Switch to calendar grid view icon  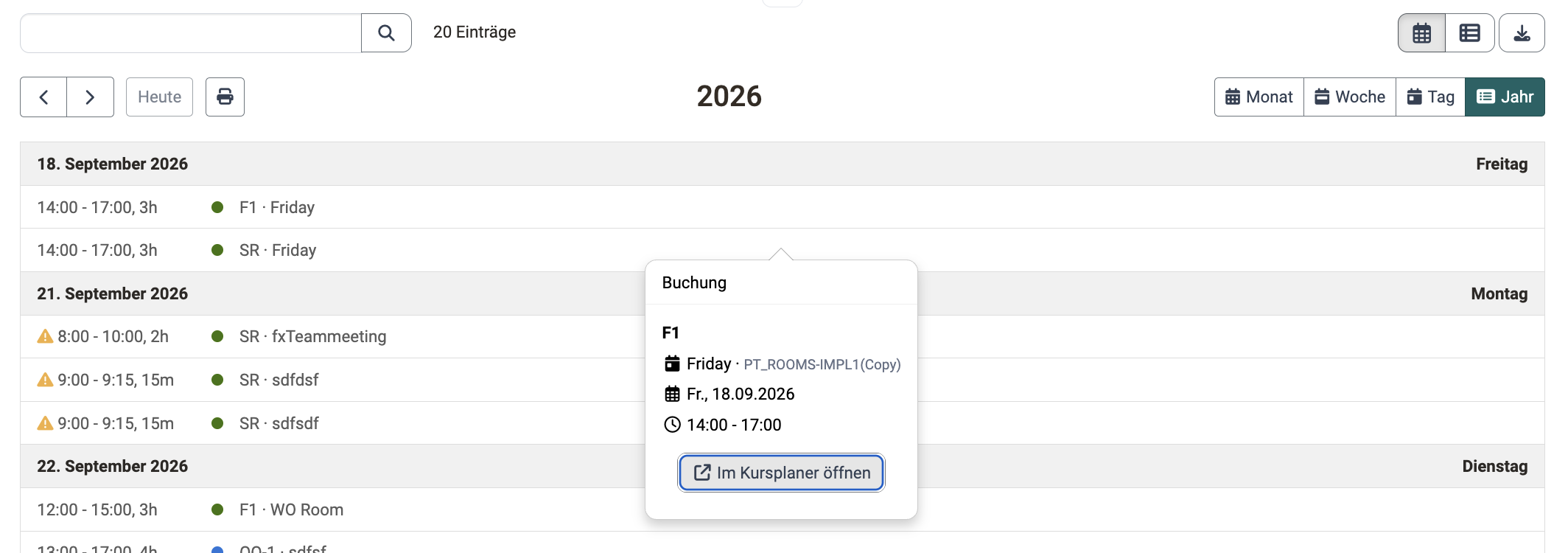coord(1421,32)
